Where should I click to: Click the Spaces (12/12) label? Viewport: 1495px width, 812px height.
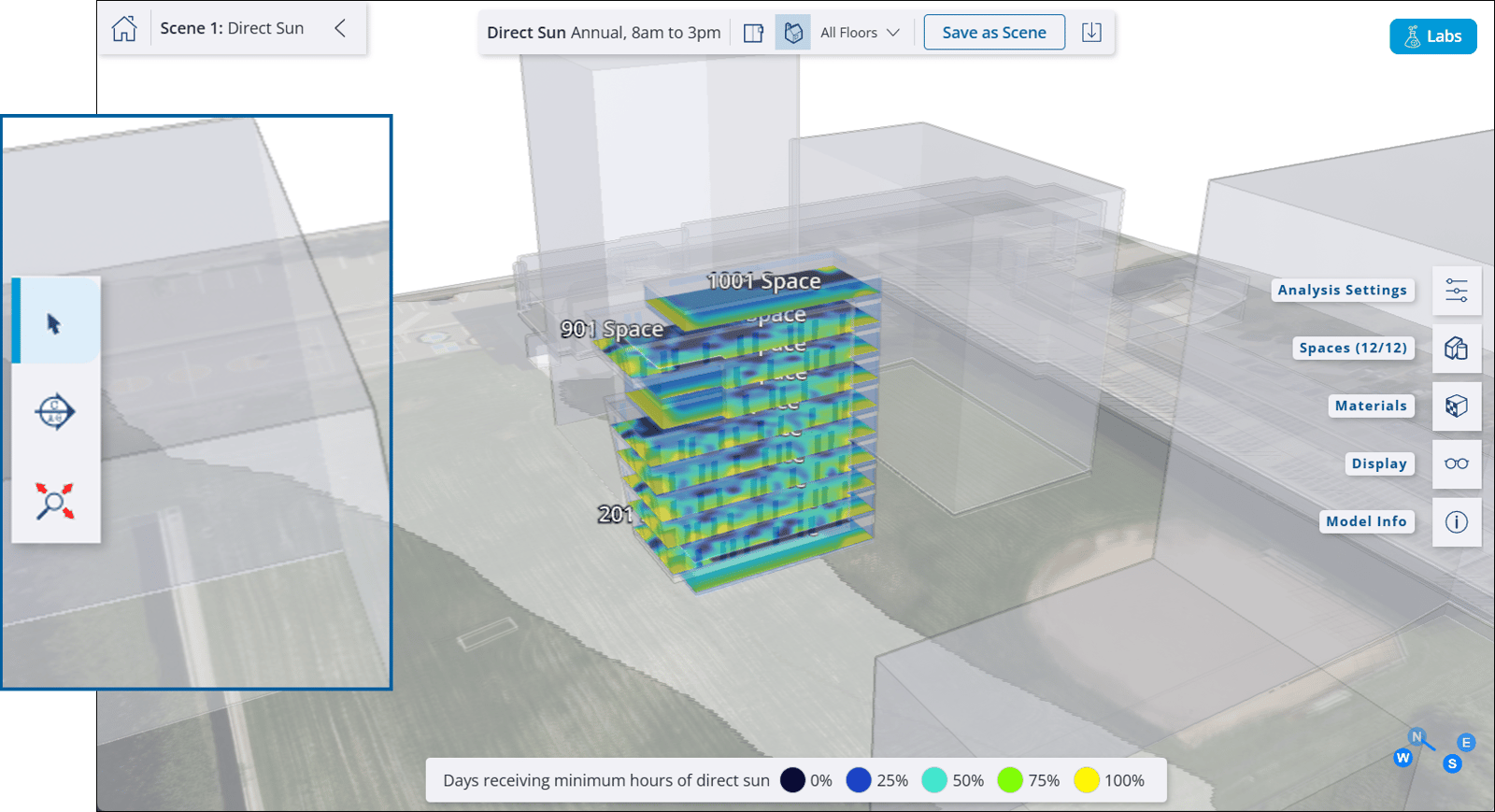(1353, 349)
